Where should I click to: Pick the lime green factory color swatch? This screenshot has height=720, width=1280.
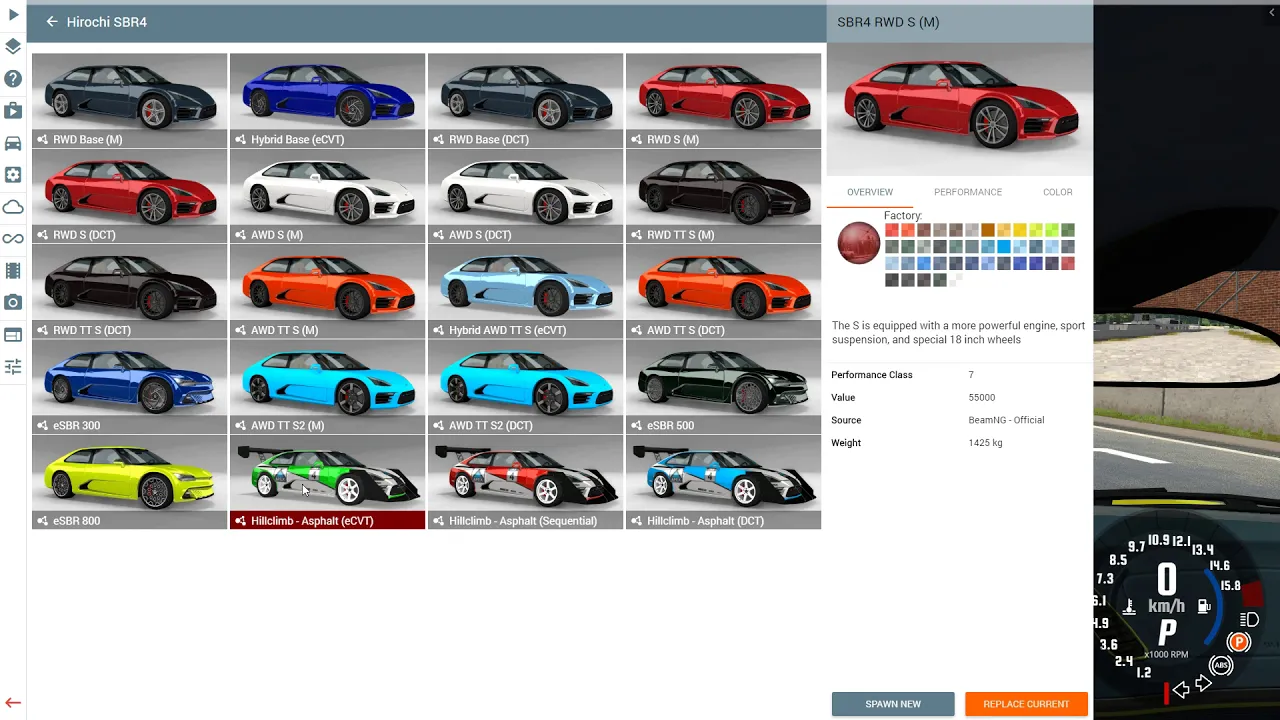pos(1052,230)
